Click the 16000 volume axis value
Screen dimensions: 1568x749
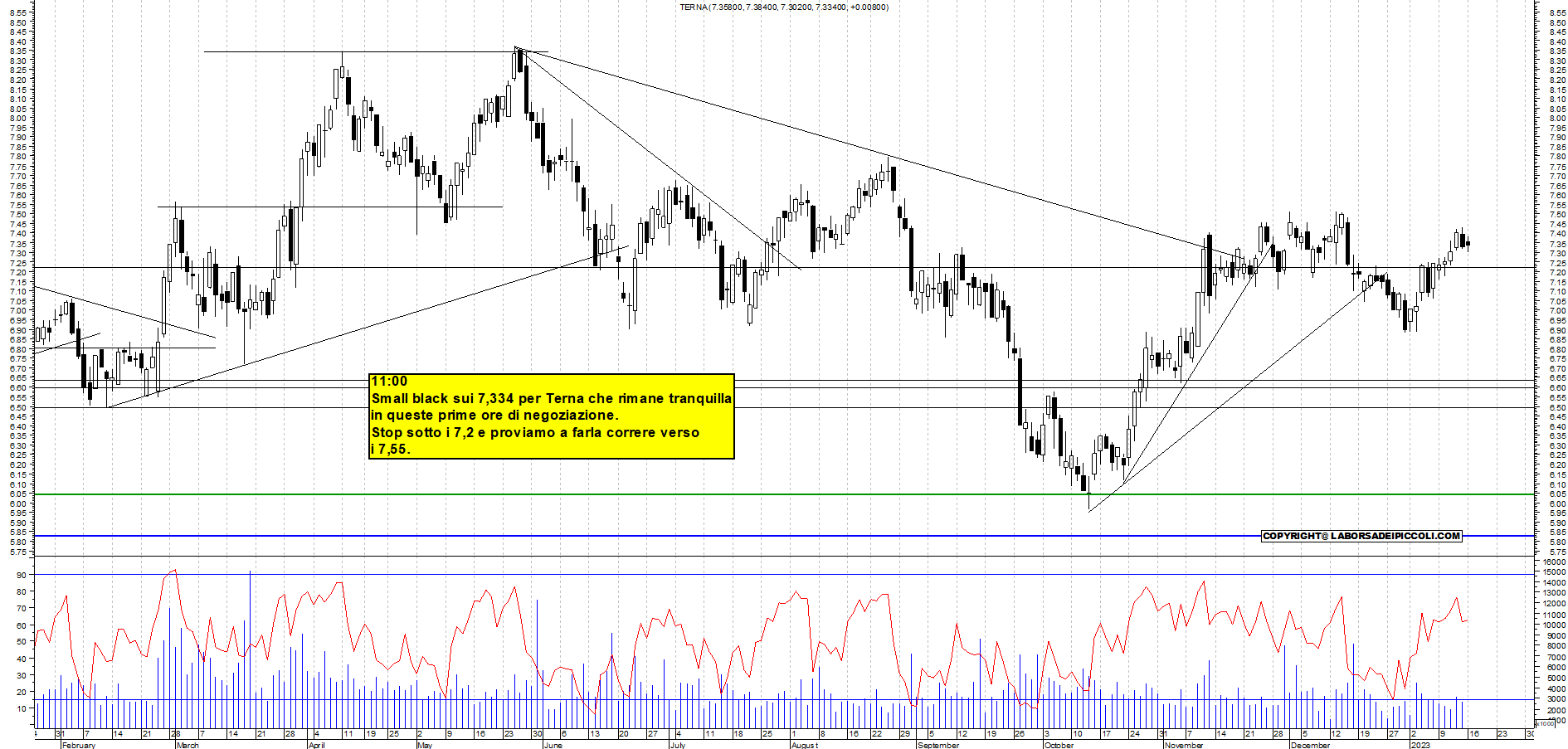point(1553,562)
